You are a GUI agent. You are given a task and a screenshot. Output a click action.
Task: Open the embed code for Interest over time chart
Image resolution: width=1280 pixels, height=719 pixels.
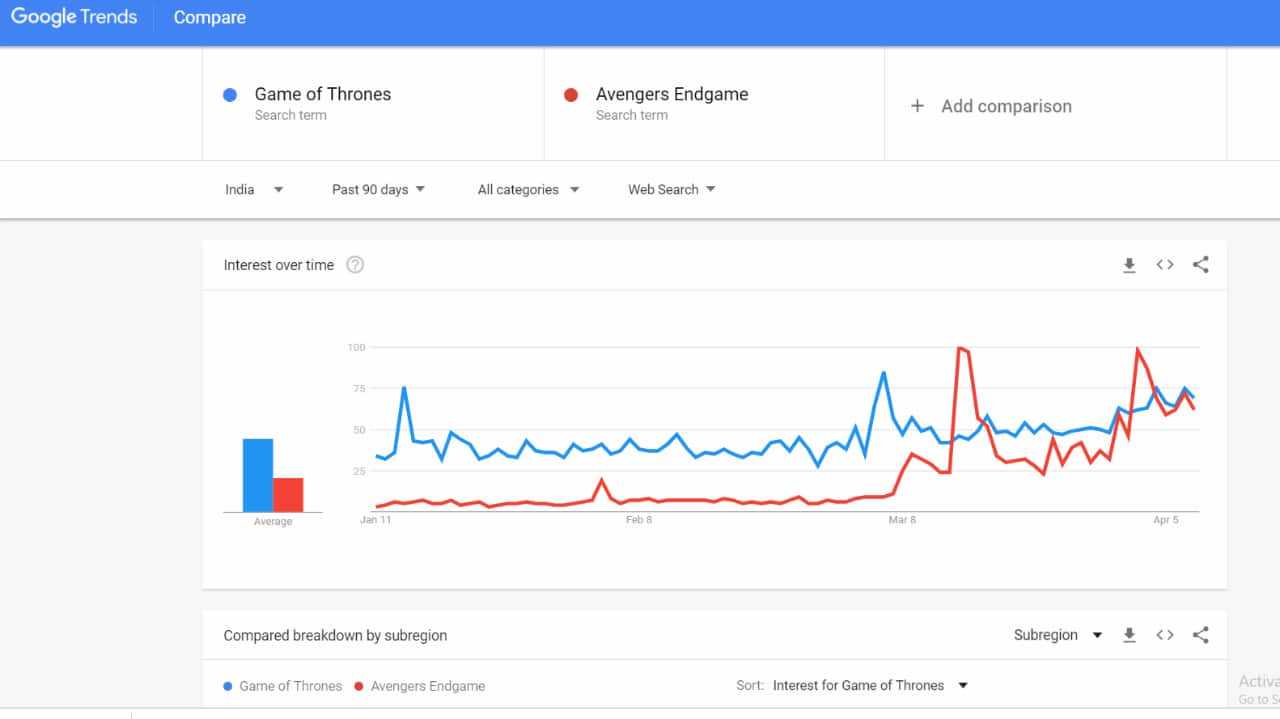point(1164,265)
